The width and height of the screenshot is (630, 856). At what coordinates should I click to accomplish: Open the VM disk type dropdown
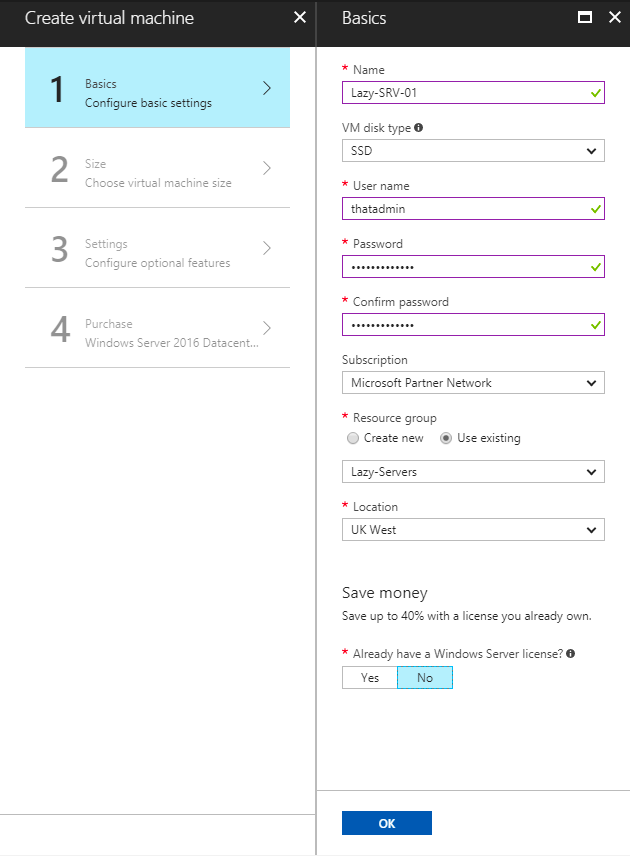click(x=472, y=150)
